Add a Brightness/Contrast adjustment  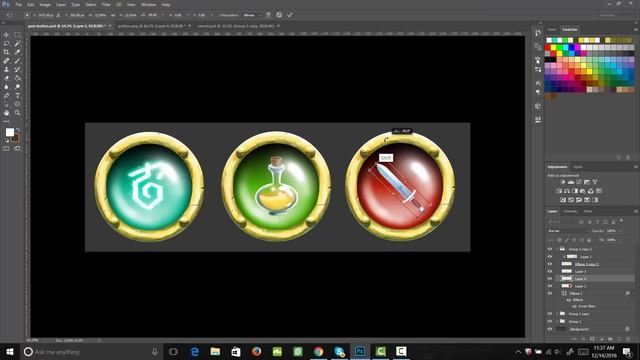coord(563,182)
